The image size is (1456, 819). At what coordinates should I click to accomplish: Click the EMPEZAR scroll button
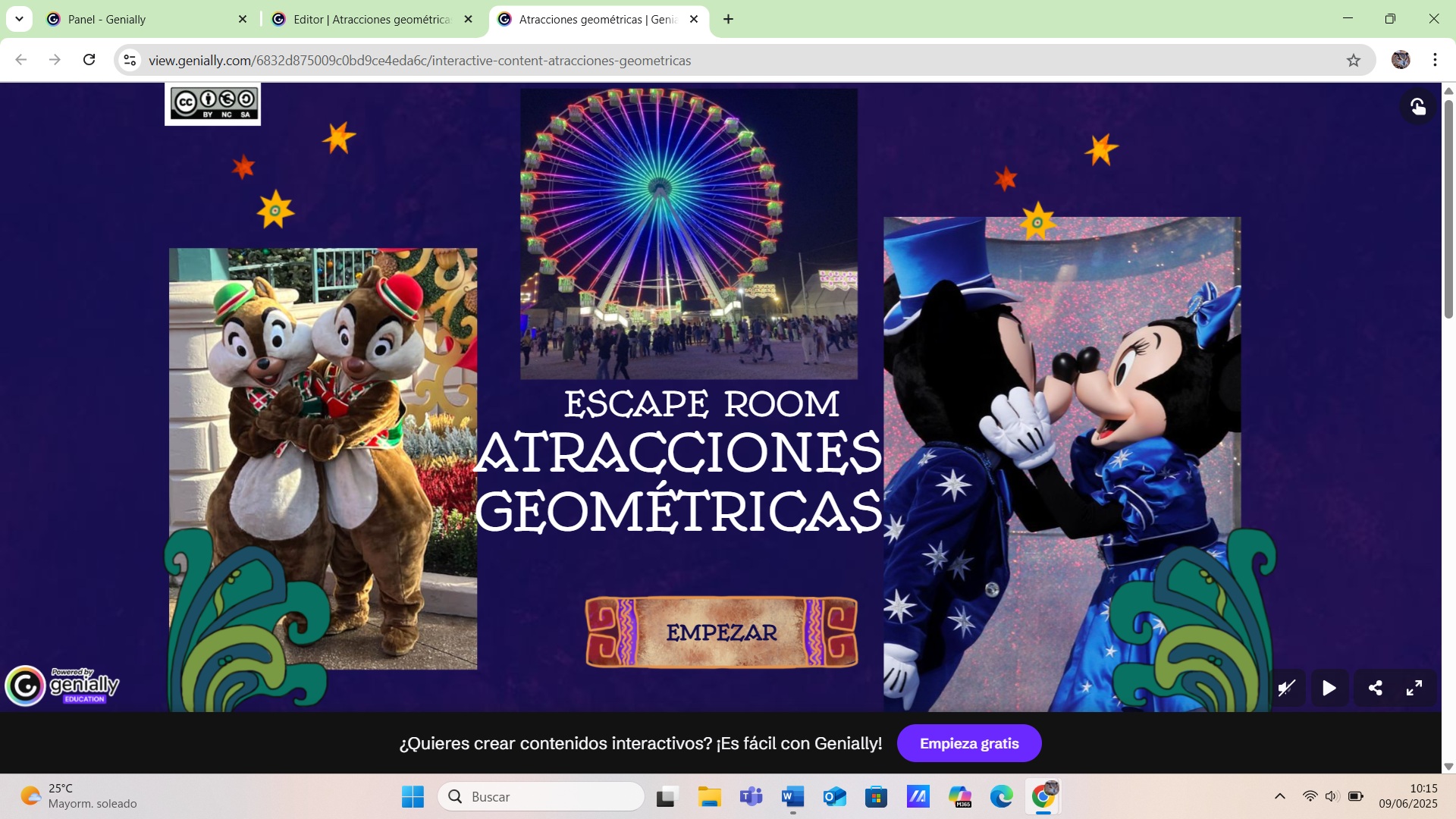(721, 632)
